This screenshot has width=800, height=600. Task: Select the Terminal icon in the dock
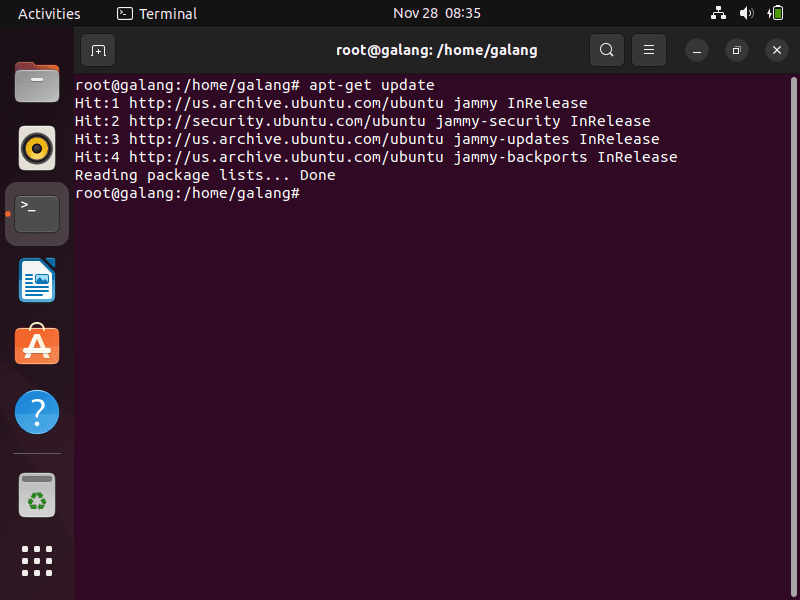37,214
